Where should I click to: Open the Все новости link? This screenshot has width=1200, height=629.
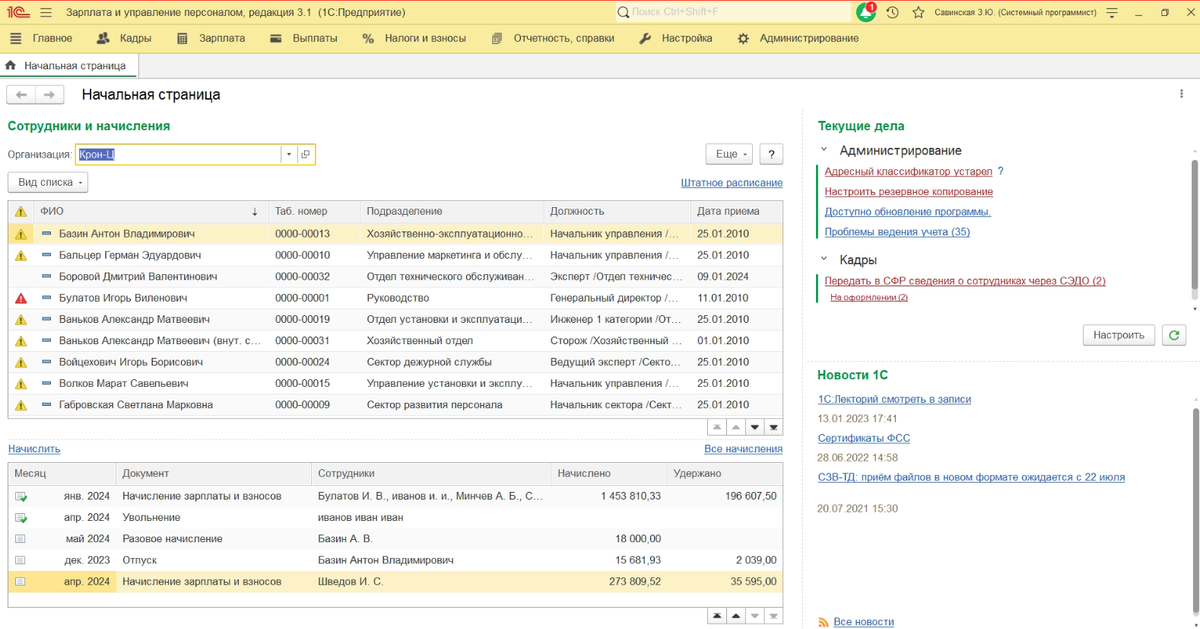tap(863, 622)
